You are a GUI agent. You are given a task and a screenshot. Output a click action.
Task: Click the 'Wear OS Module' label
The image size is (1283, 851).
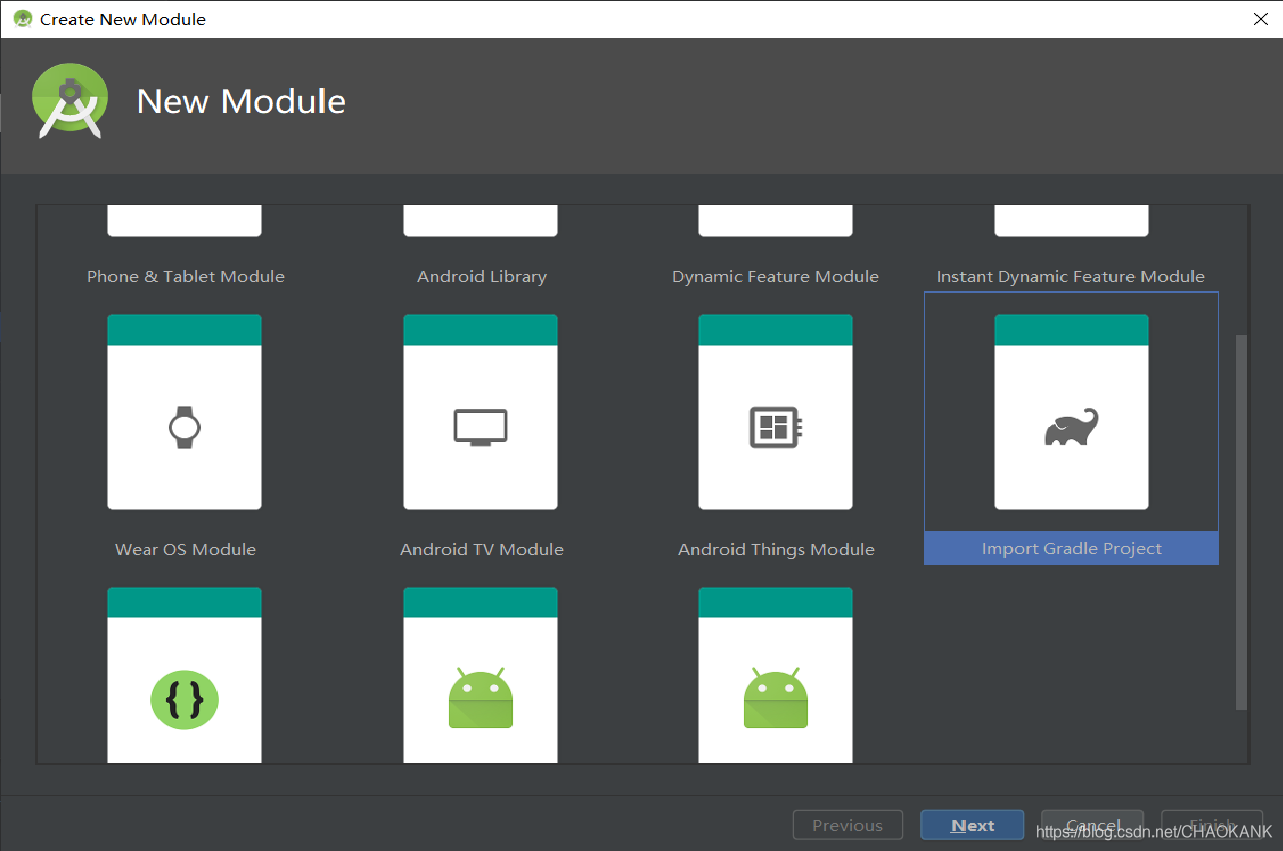[x=185, y=549]
